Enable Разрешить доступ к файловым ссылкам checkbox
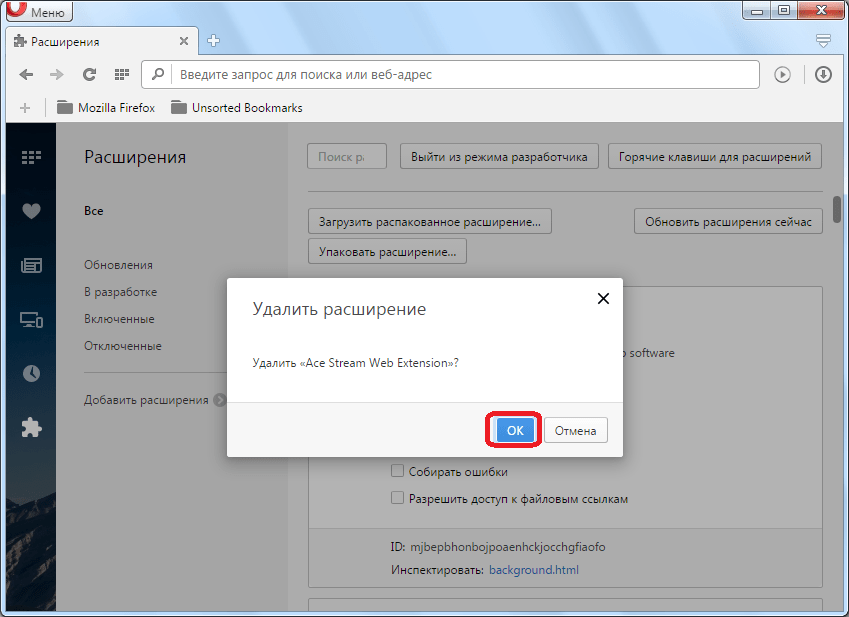The image size is (849, 617). (397, 498)
